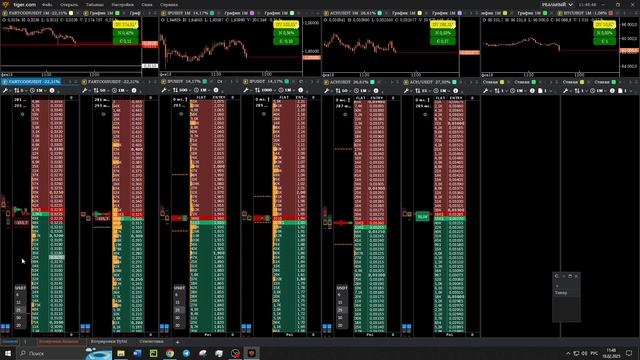Open the Настройки menu
This screenshot has height=360, width=640.
122,4
